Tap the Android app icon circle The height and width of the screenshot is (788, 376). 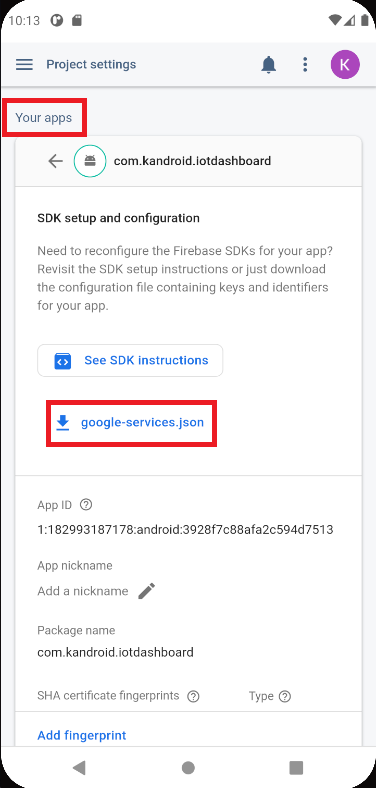coord(90,161)
